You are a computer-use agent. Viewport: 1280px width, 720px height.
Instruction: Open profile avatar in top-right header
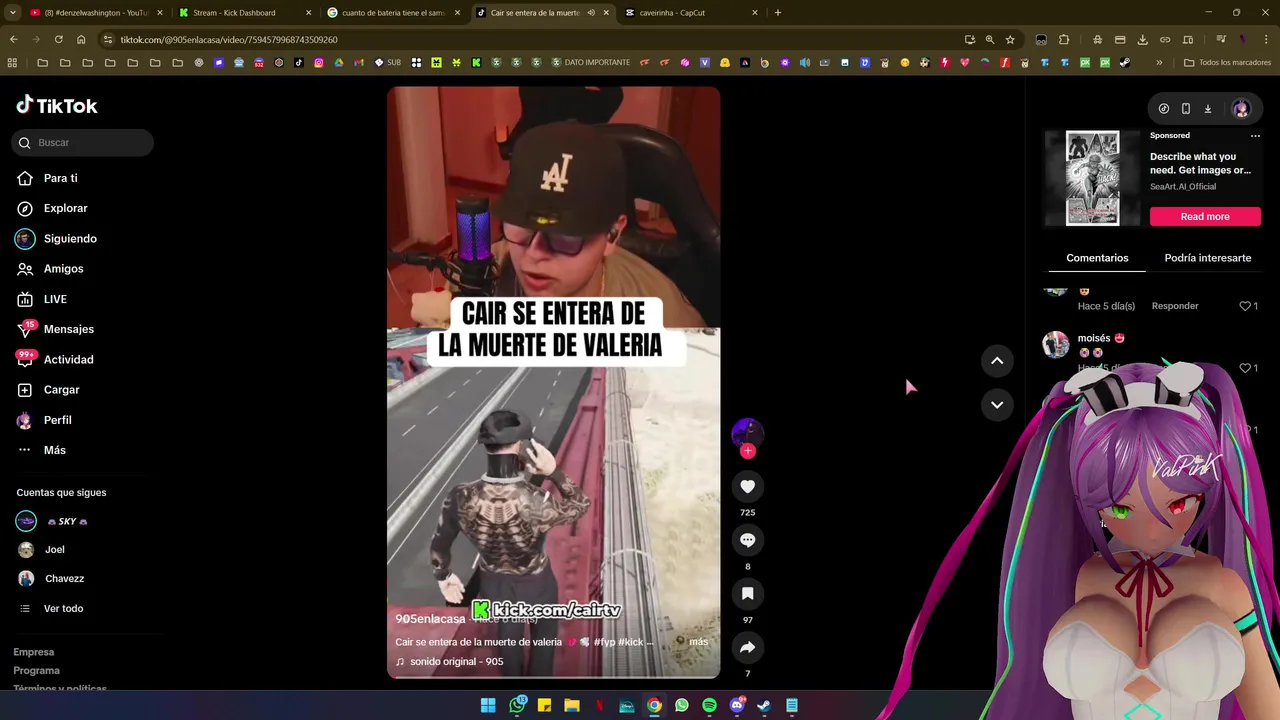(x=1241, y=109)
